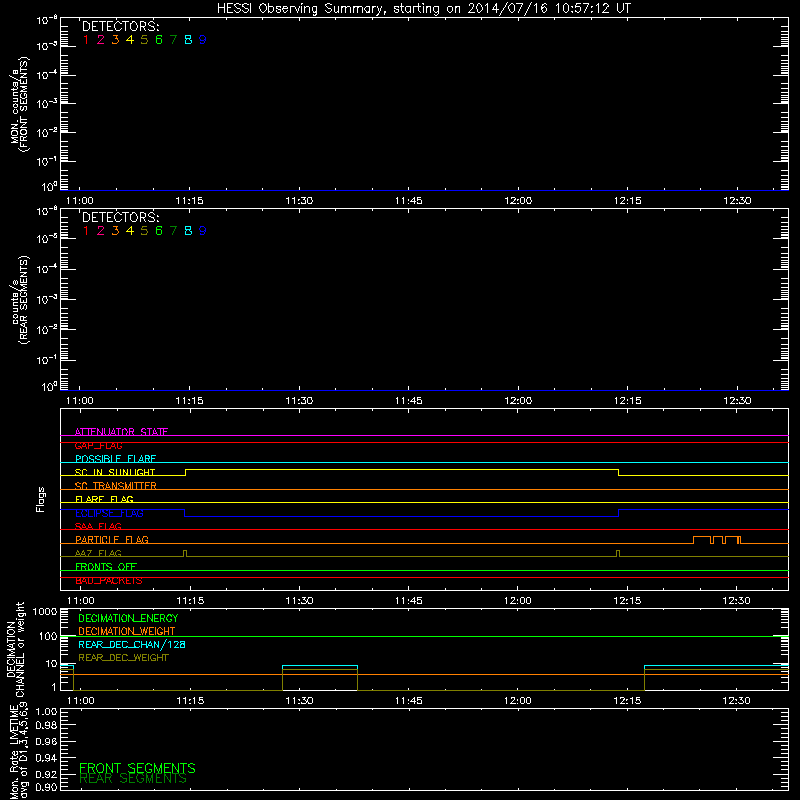Select detector 1 in the front segments legend
The image size is (800, 800).
coord(86,40)
